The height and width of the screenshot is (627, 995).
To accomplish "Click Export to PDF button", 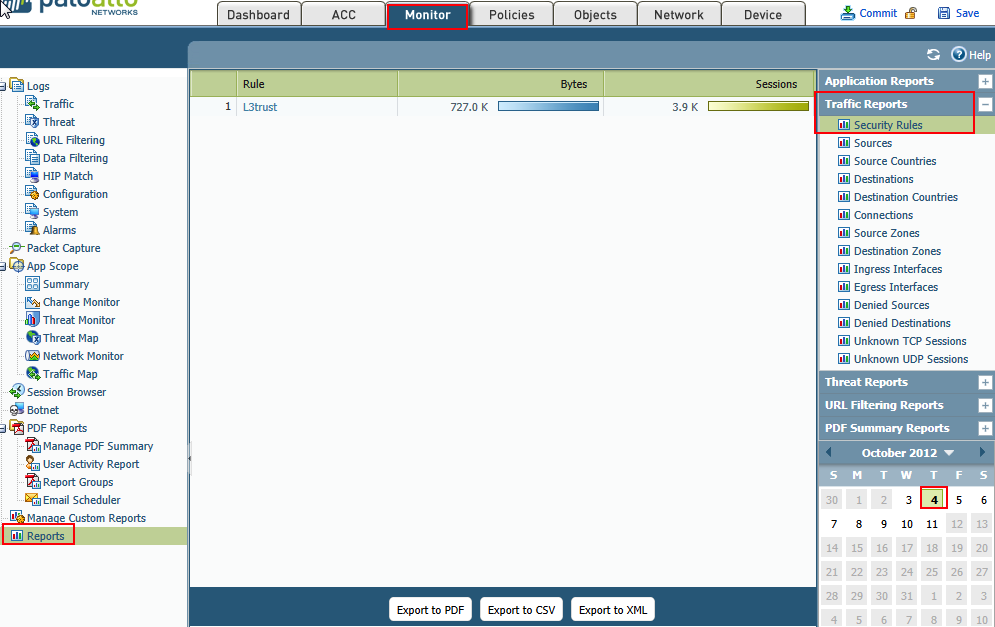I will 430,610.
